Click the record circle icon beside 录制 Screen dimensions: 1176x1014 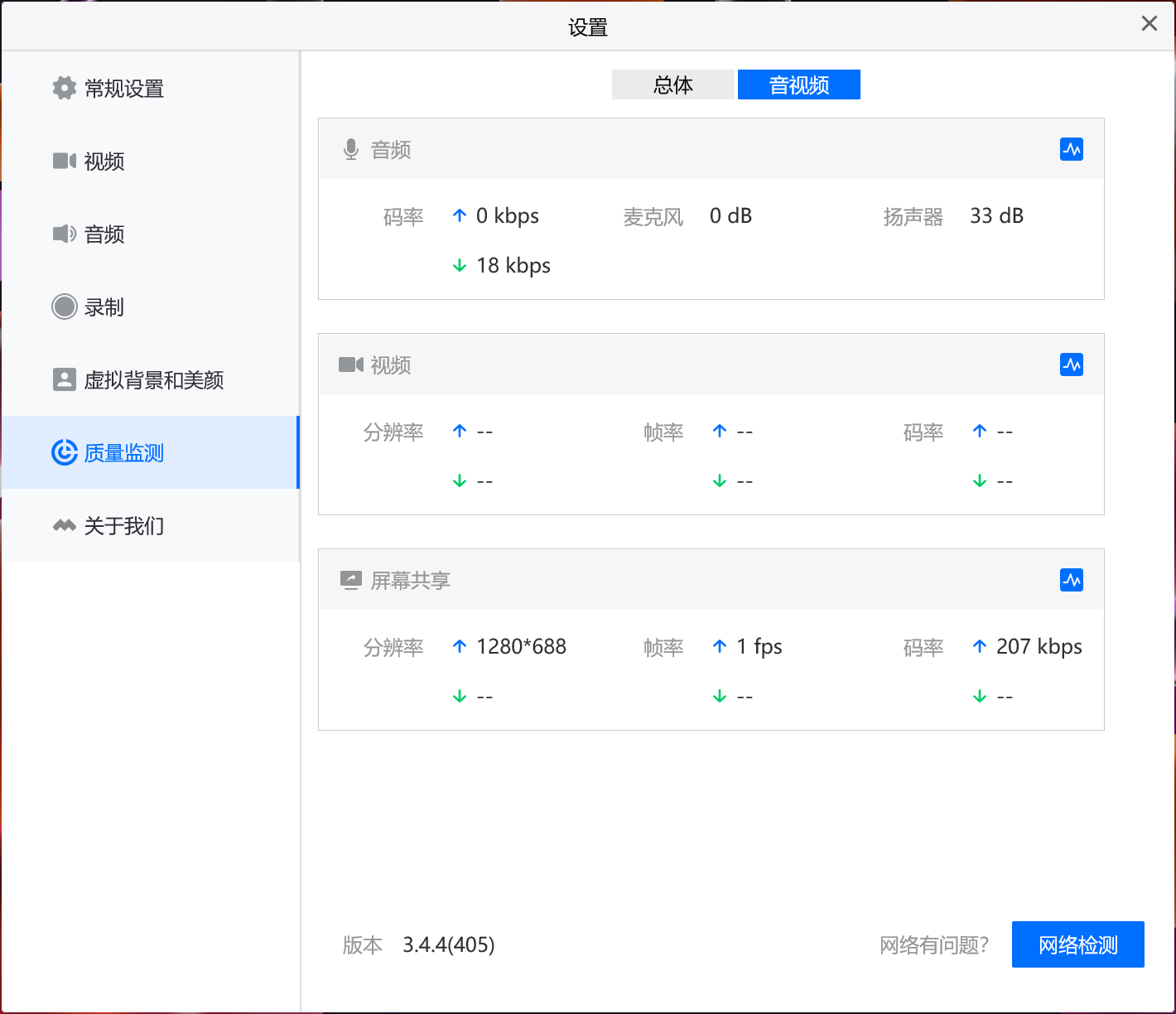coord(65,307)
